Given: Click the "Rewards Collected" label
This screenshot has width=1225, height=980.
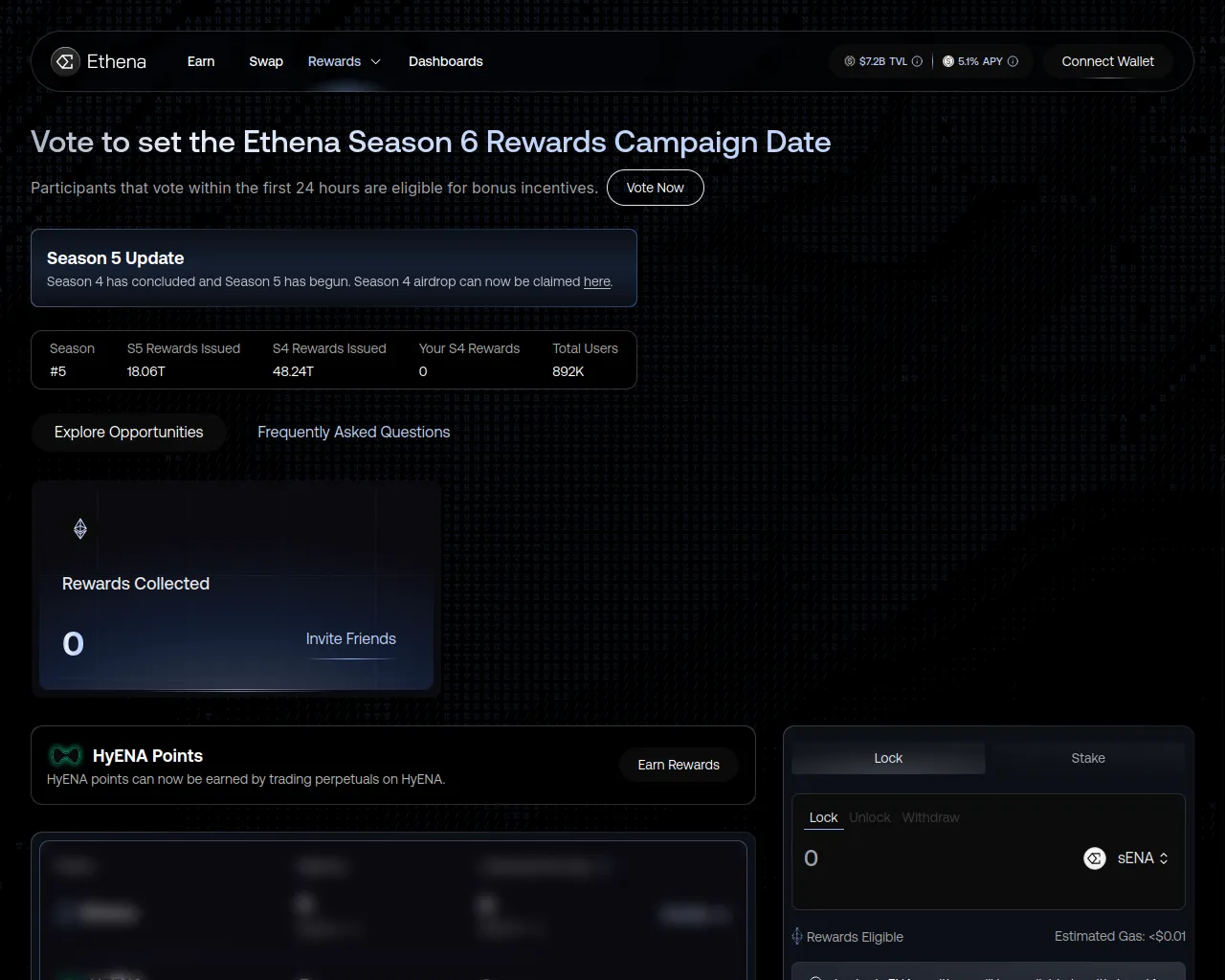Looking at the screenshot, I should click(x=136, y=584).
